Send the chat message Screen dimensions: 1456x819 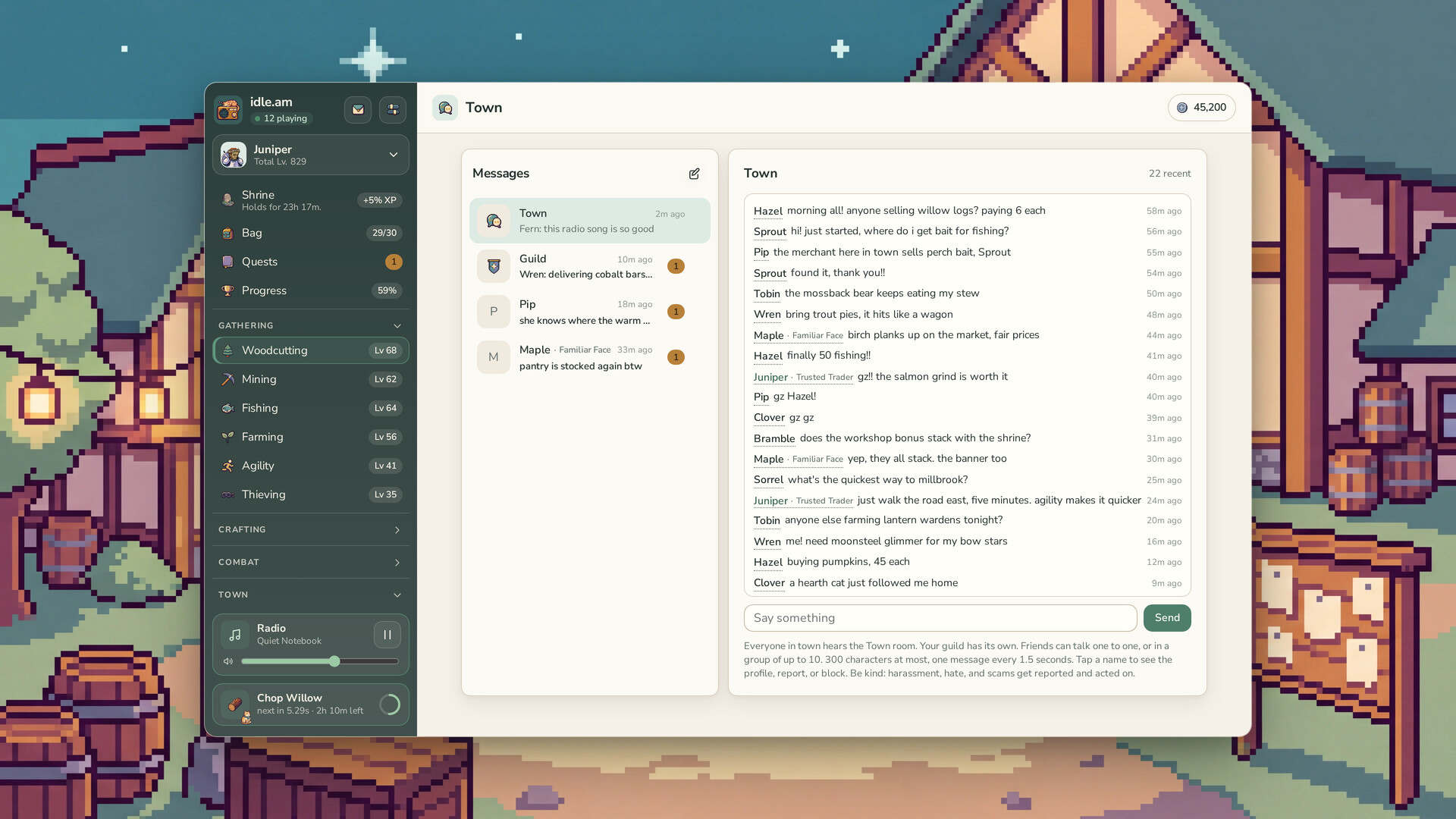pyautogui.click(x=1167, y=618)
